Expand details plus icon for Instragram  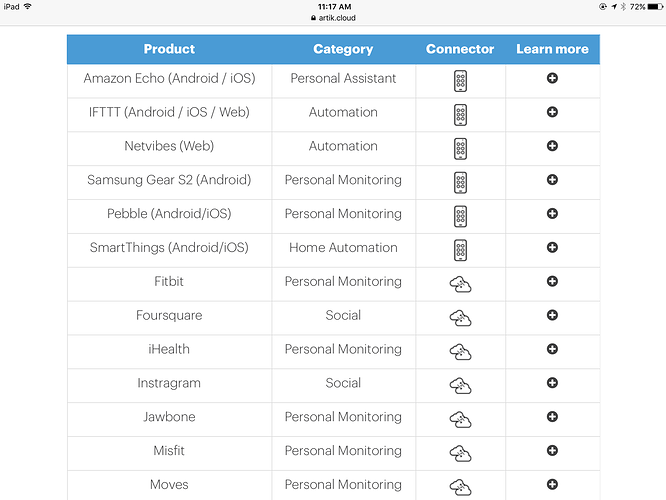(552, 383)
